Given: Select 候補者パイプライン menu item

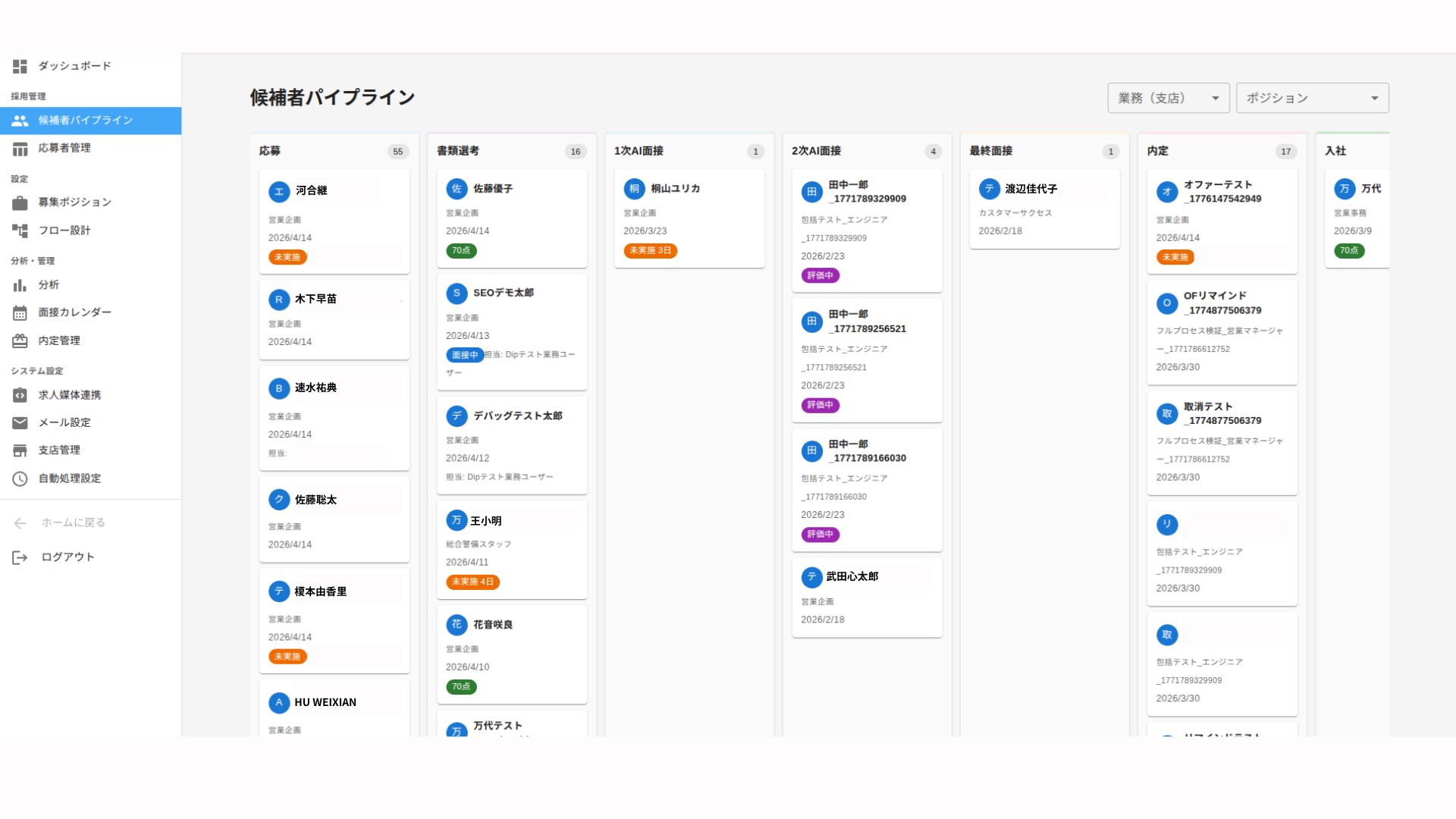Looking at the screenshot, I should point(91,121).
